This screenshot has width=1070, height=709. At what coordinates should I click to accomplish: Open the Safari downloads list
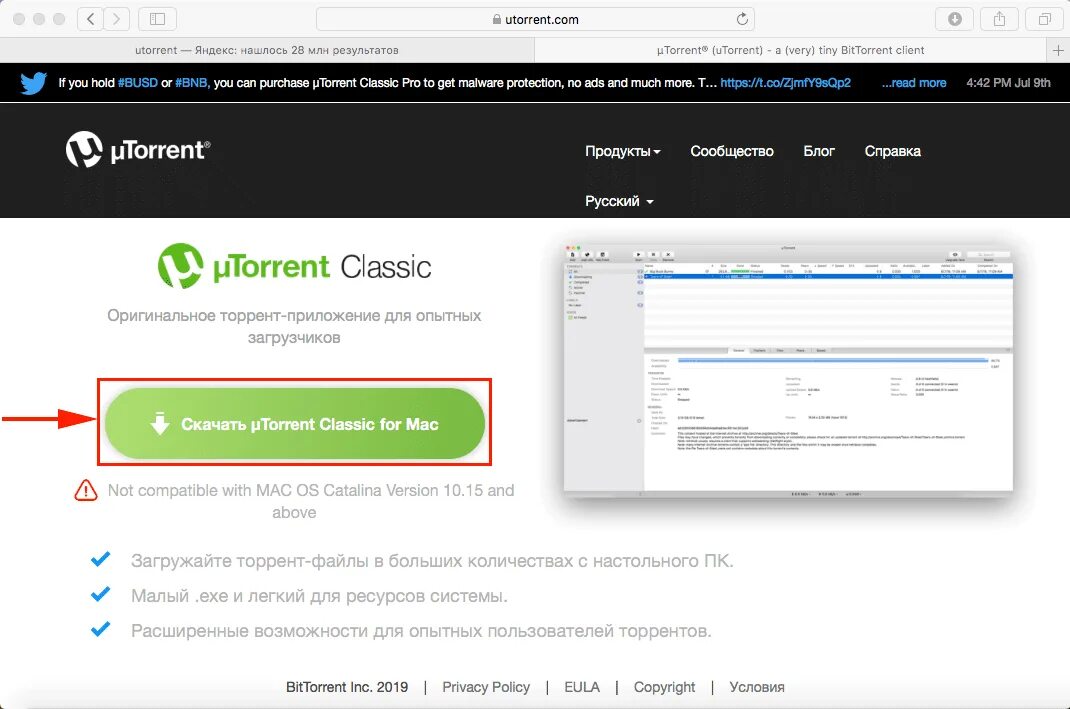[x=955, y=19]
